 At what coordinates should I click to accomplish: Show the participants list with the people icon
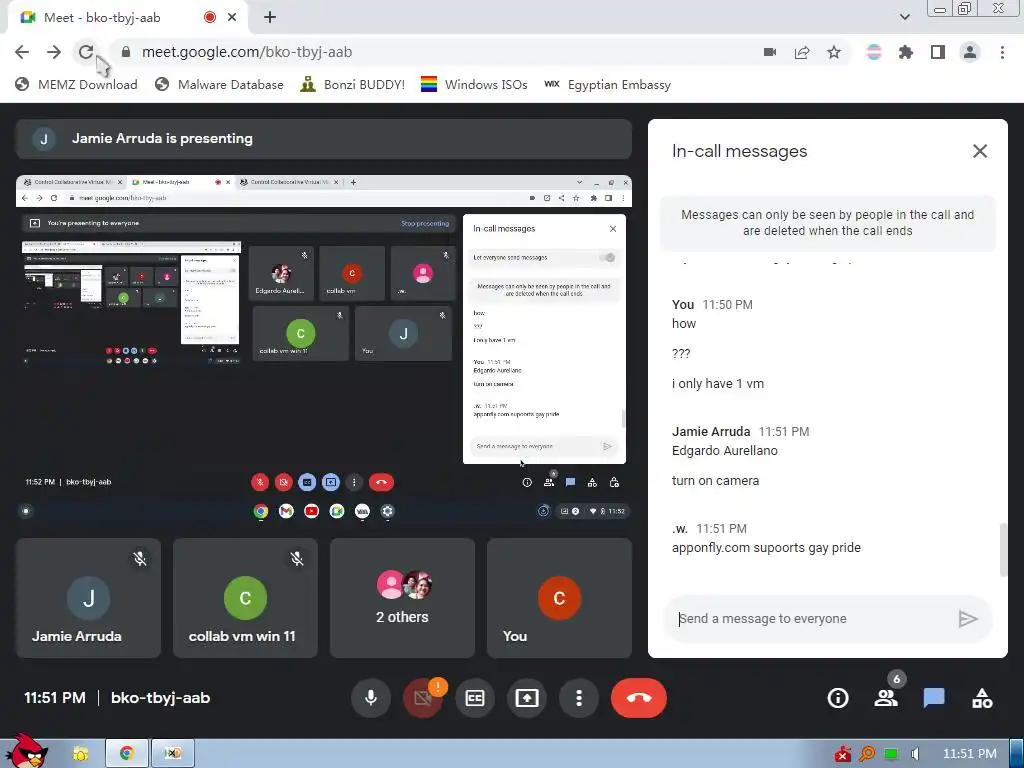(886, 698)
